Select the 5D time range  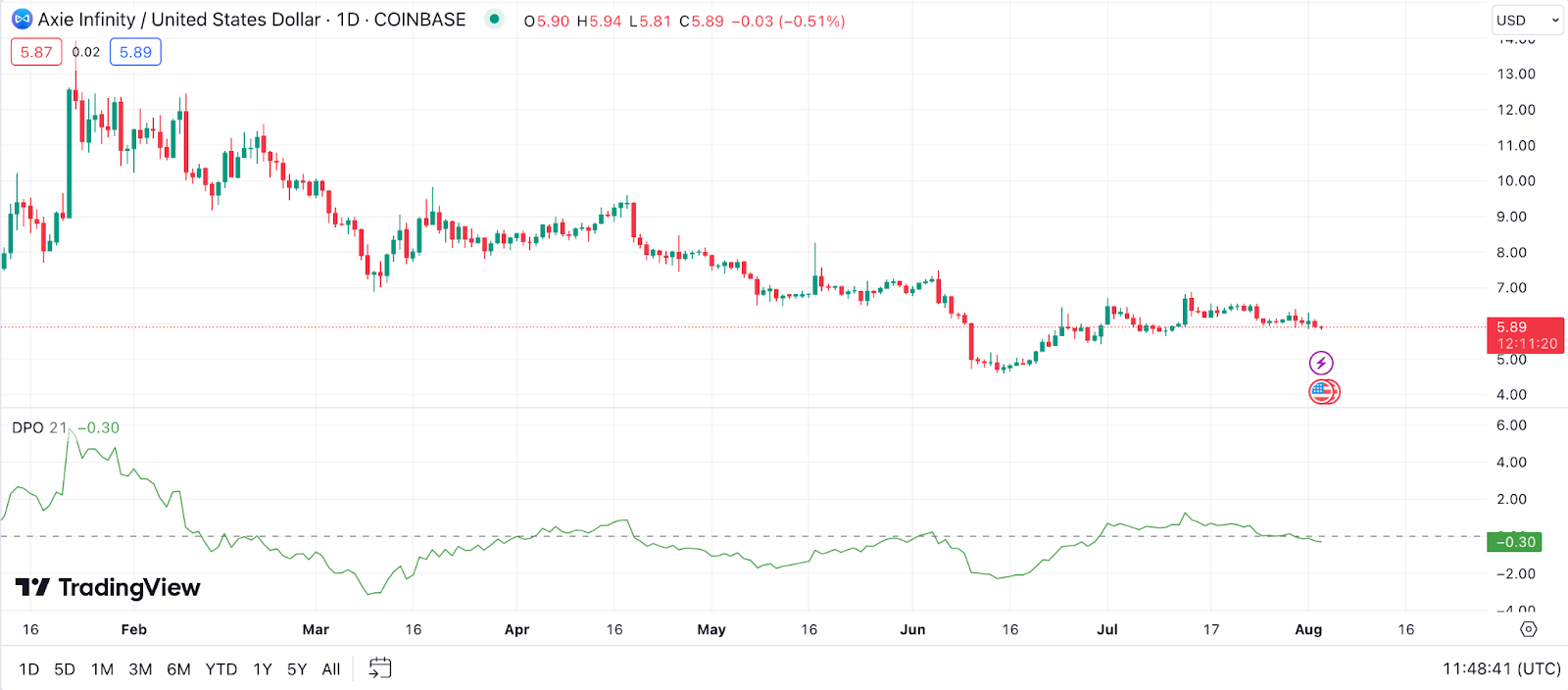click(65, 669)
